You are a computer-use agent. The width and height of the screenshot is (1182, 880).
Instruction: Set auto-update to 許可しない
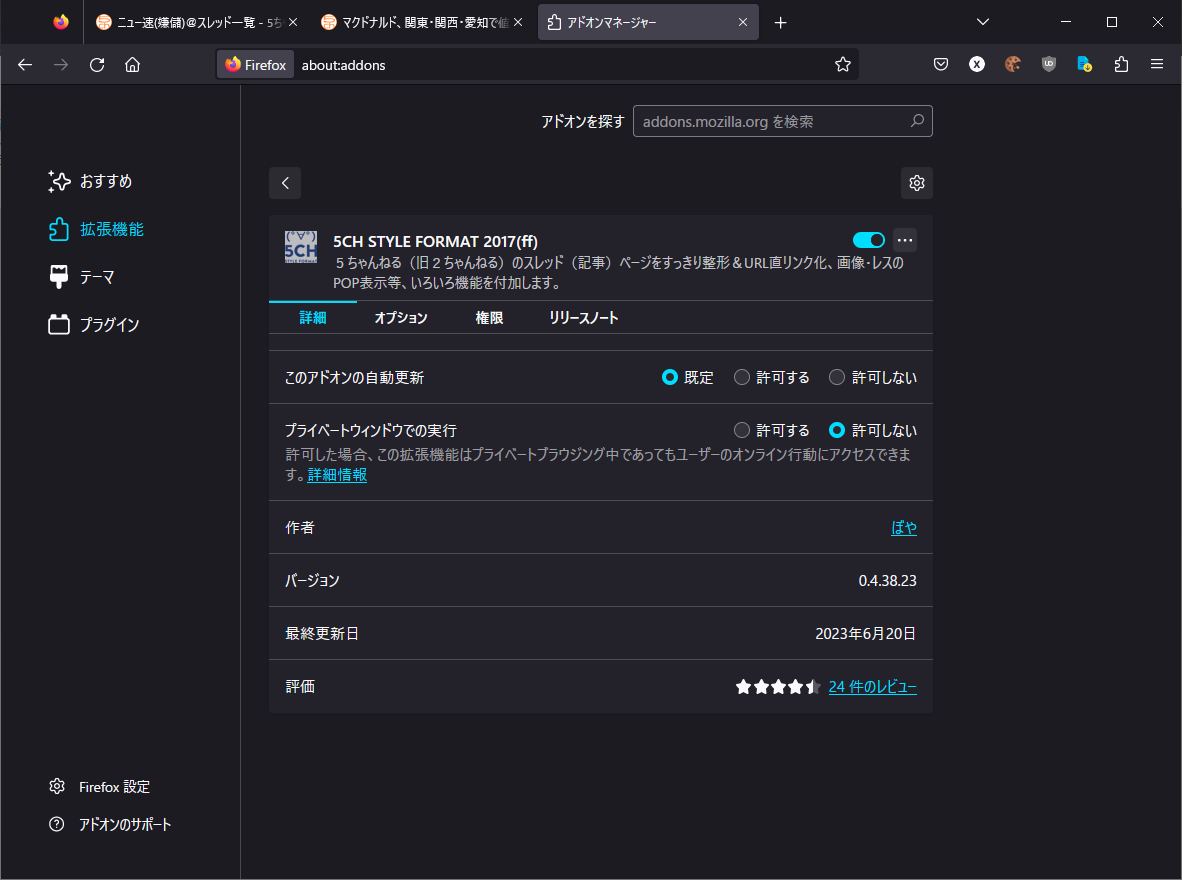[x=837, y=377]
